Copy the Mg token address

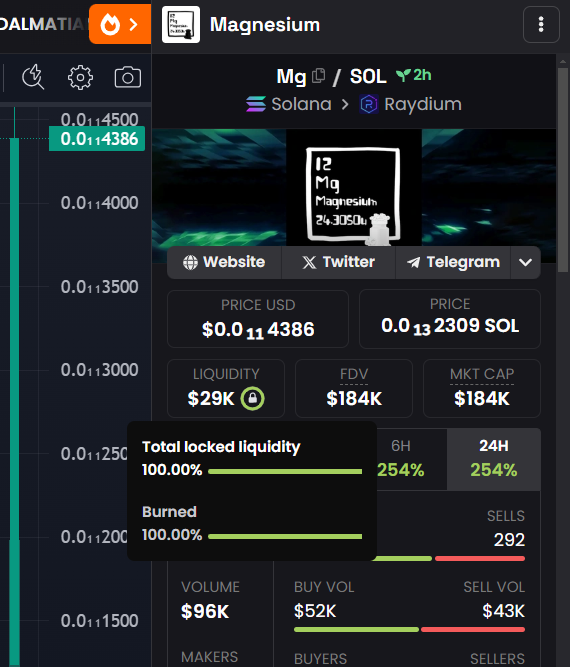(319, 76)
